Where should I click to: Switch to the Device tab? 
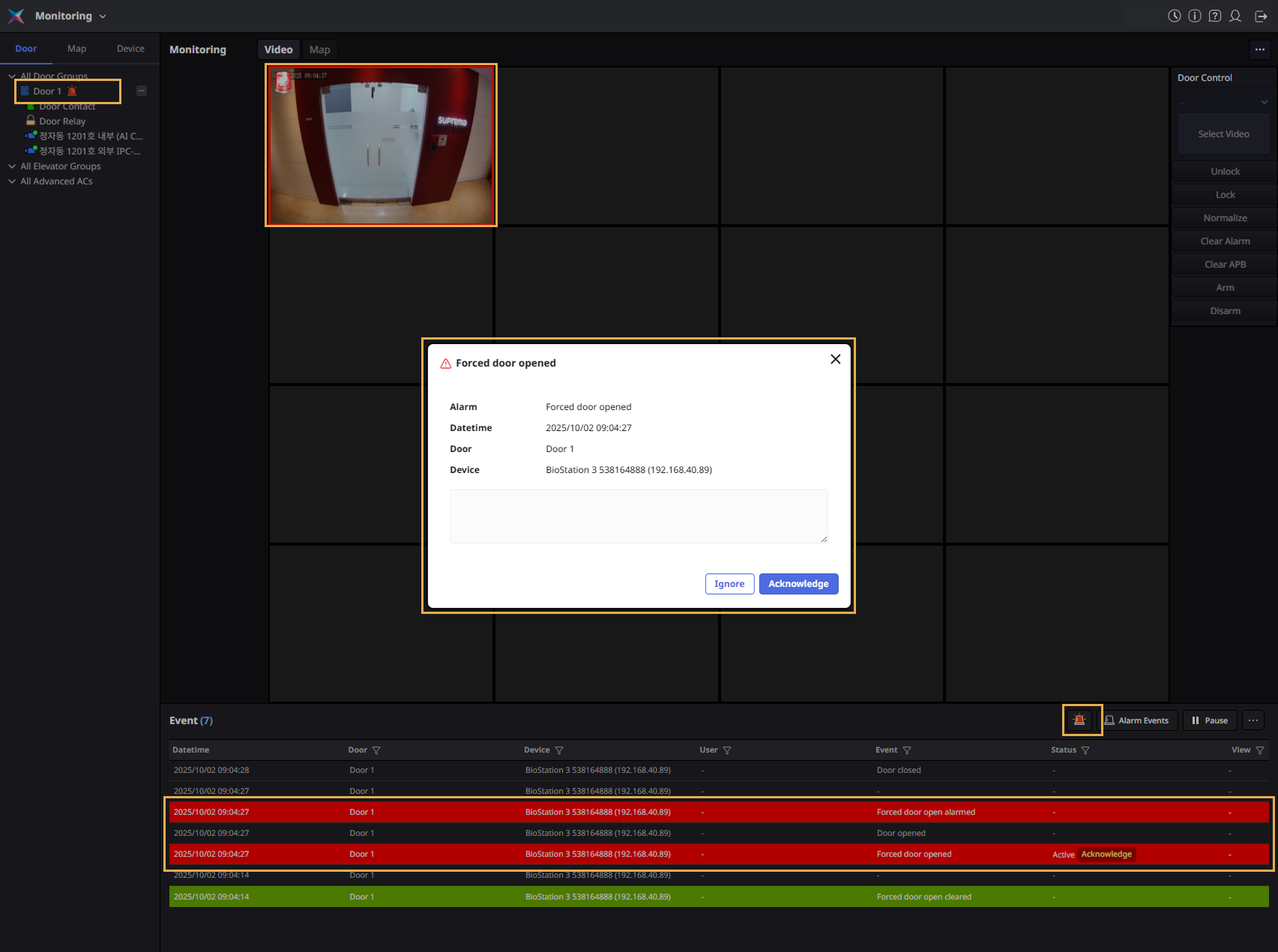130,49
